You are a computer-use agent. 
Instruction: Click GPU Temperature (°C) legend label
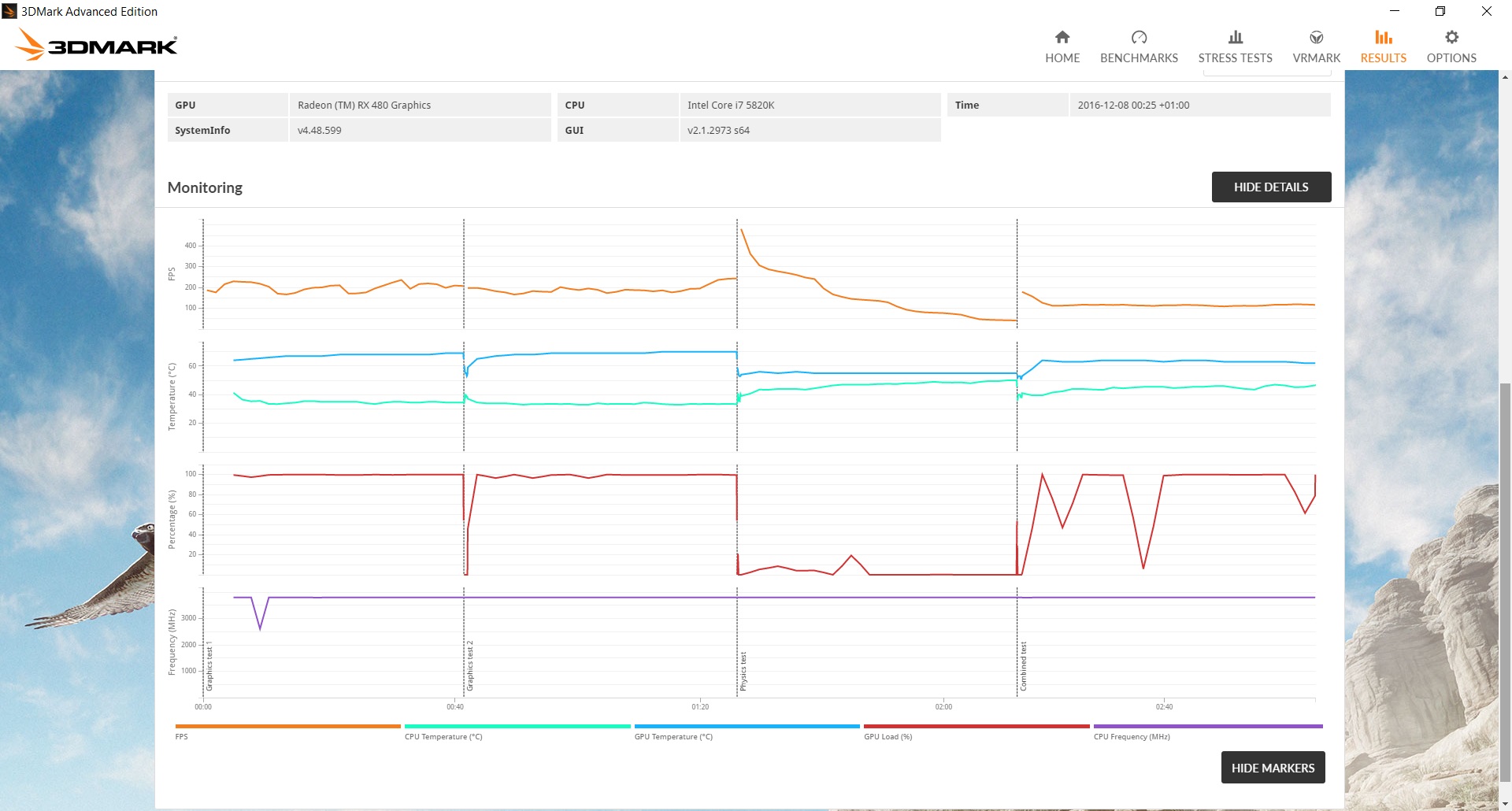click(673, 737)
